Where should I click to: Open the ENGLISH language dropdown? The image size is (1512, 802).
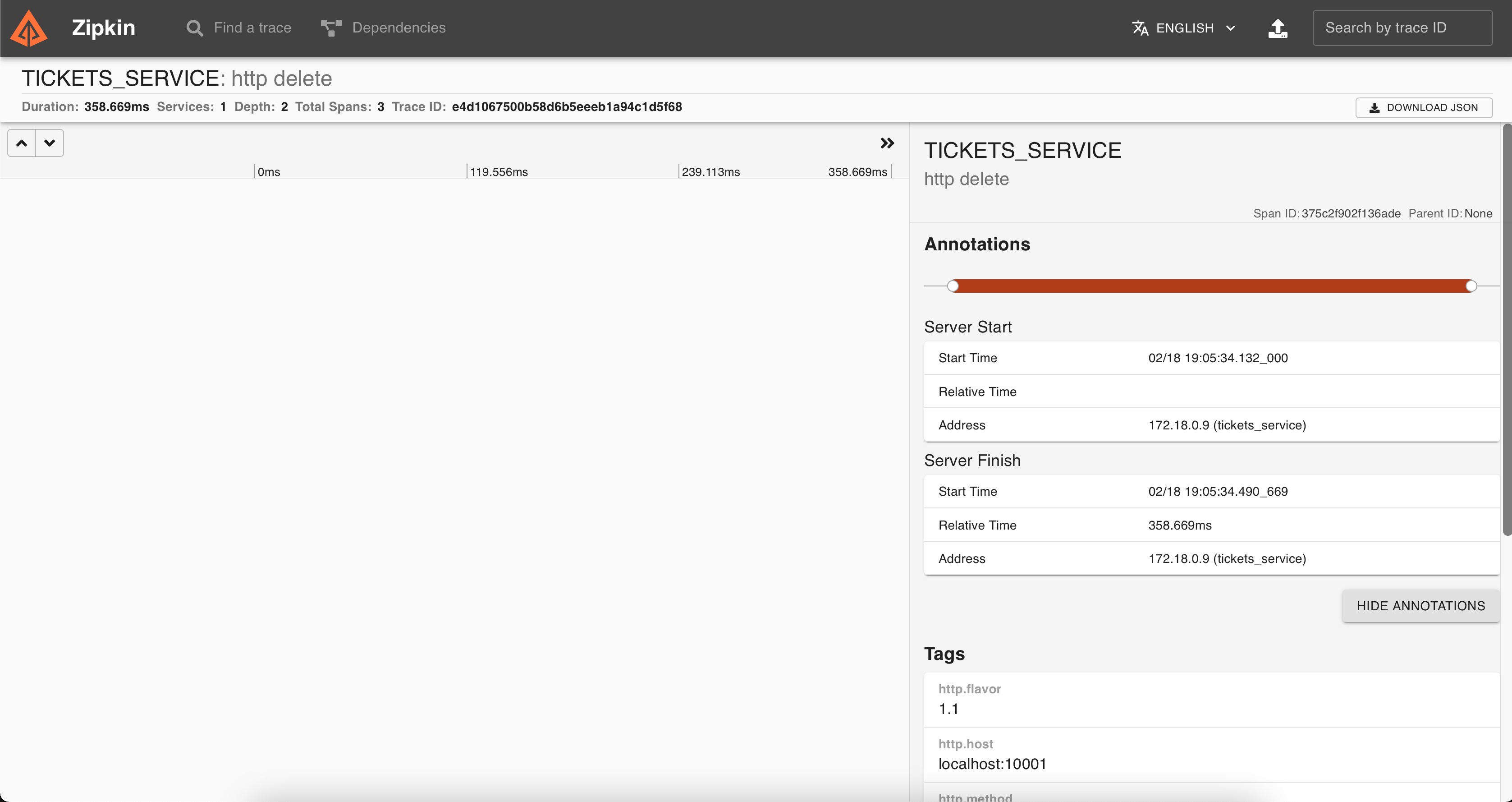coord(1184,28)
